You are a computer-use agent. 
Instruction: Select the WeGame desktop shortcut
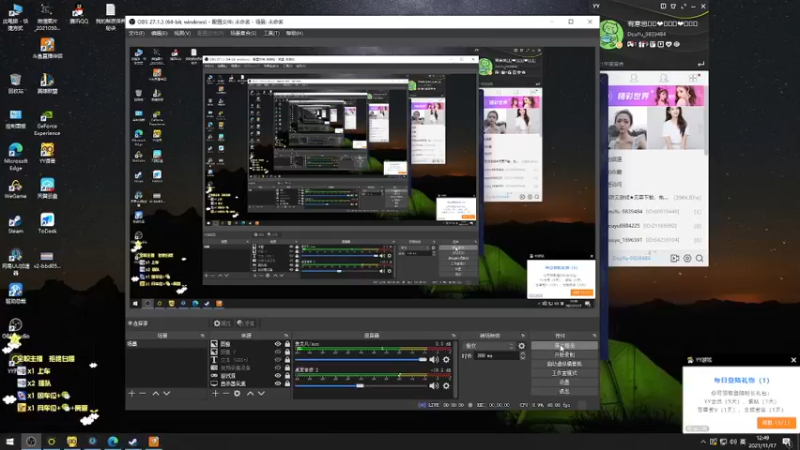coord(15,189)
